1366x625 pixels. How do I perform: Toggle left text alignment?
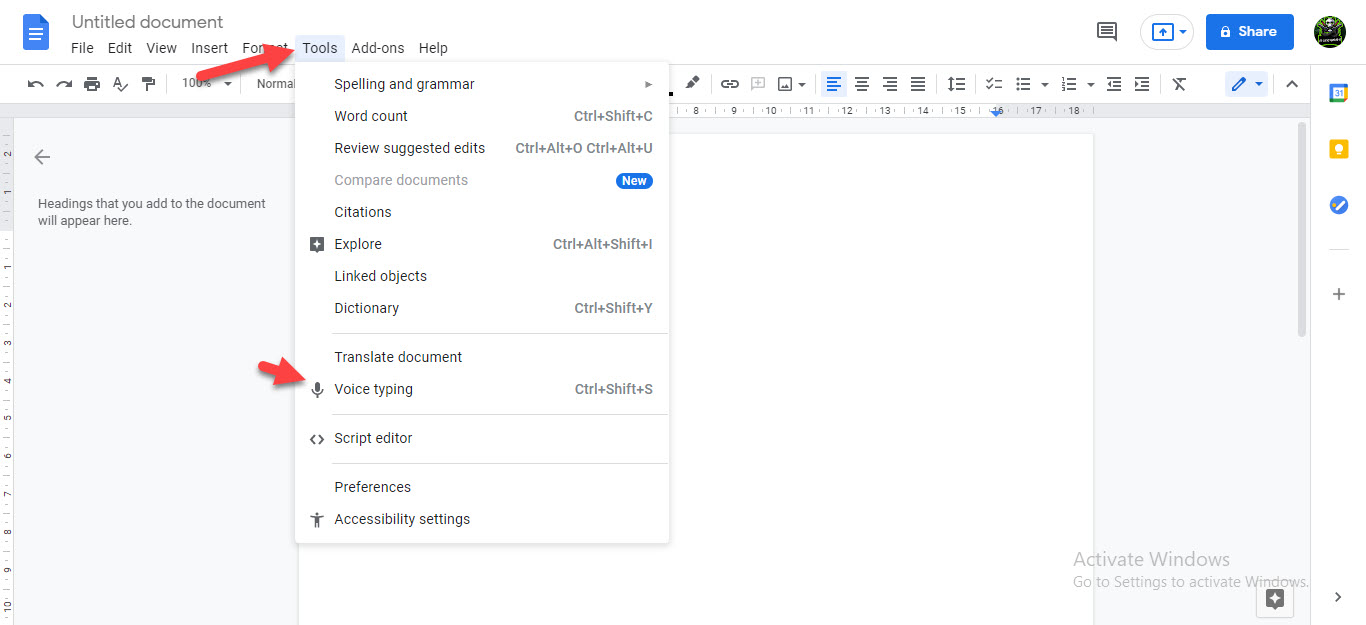[834, 84]
